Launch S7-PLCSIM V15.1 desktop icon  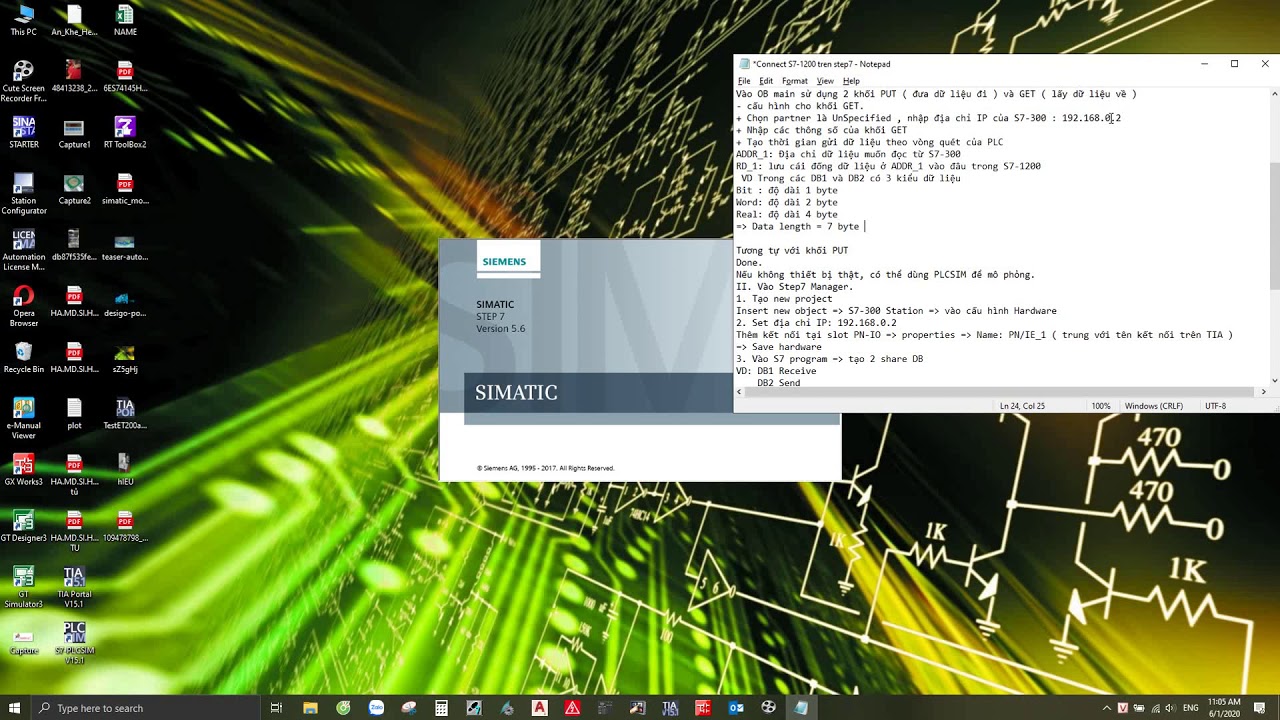point(74,643)
